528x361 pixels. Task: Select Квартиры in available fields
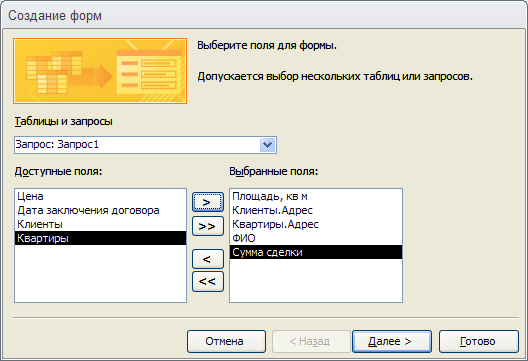(x=100, y=238)
